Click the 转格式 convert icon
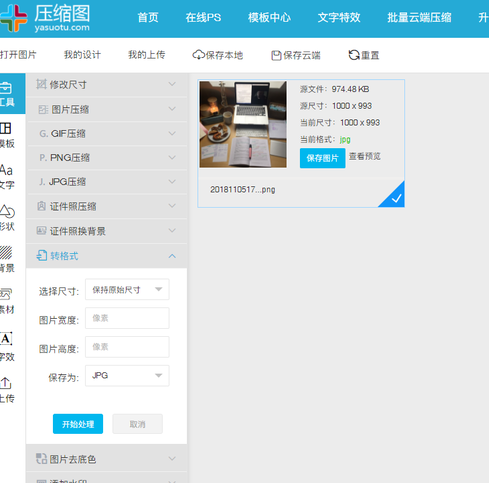This screenshot has width=489, height=483. (x=42, y=256)
